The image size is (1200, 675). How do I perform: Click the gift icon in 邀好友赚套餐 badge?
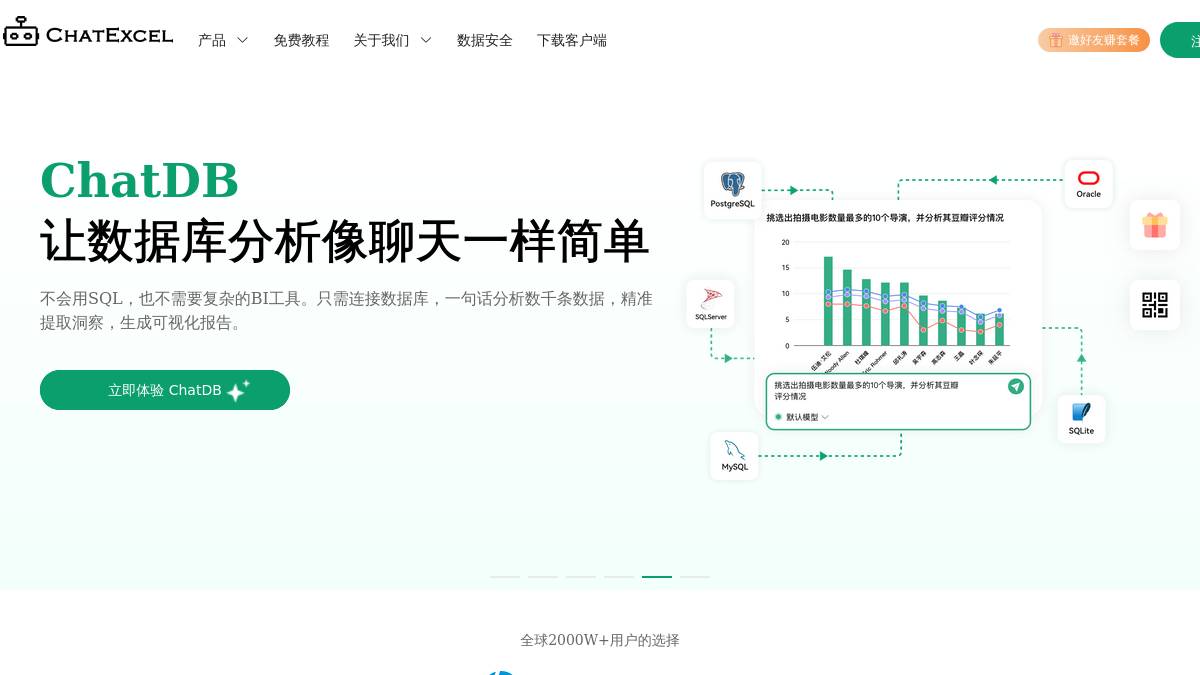click(x=1055, y=40)
